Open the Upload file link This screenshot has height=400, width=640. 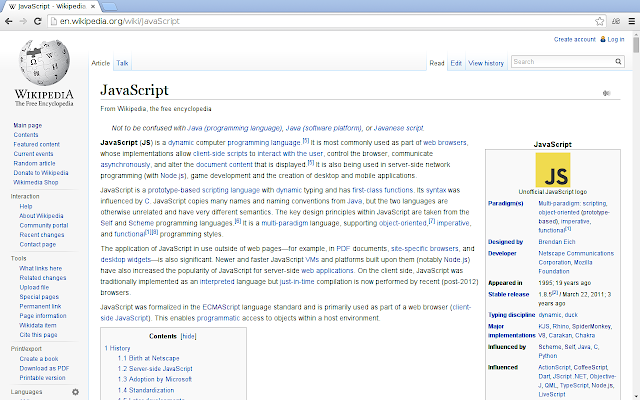click(34, 287)
